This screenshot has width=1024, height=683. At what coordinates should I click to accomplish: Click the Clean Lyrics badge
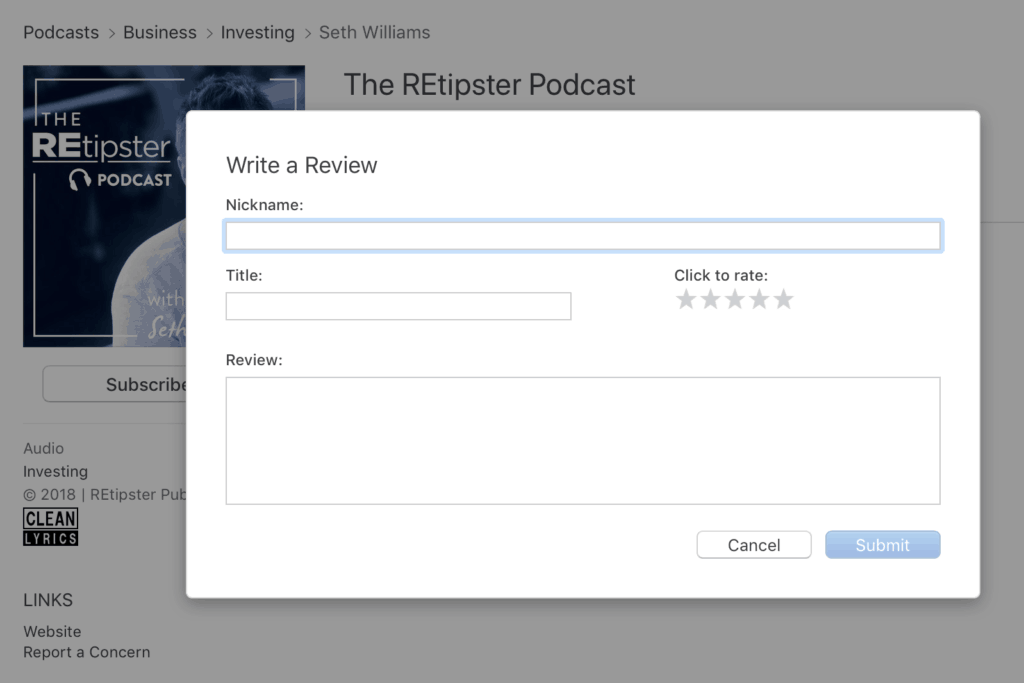point(51,526)
